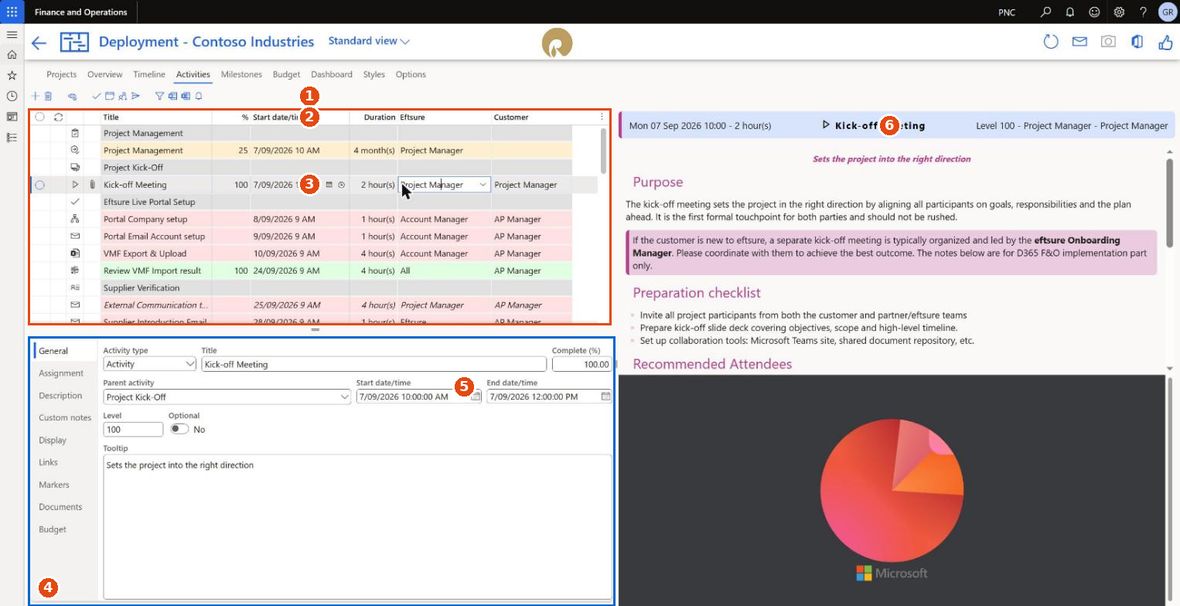Click the Level input field
Viewport: 1180px width, 606px height.
(133, 429)
